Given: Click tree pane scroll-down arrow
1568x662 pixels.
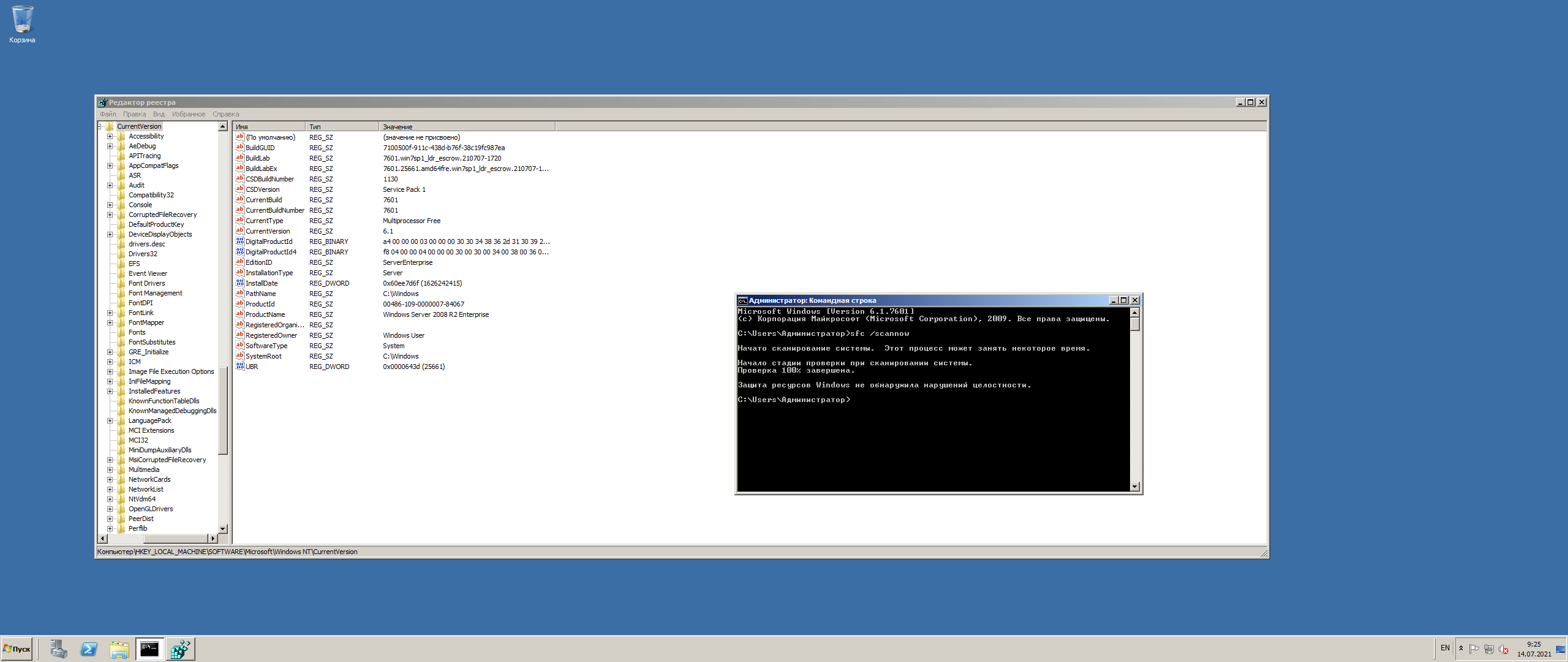Looking at the screenshot, I should tap(223, 528).
